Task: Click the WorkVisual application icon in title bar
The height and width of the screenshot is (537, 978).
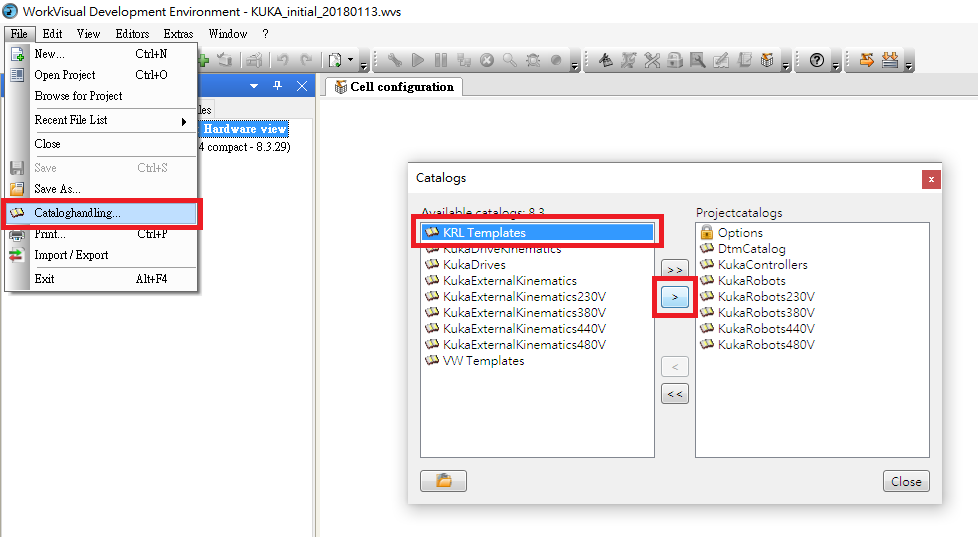Action: coord(10,11)
